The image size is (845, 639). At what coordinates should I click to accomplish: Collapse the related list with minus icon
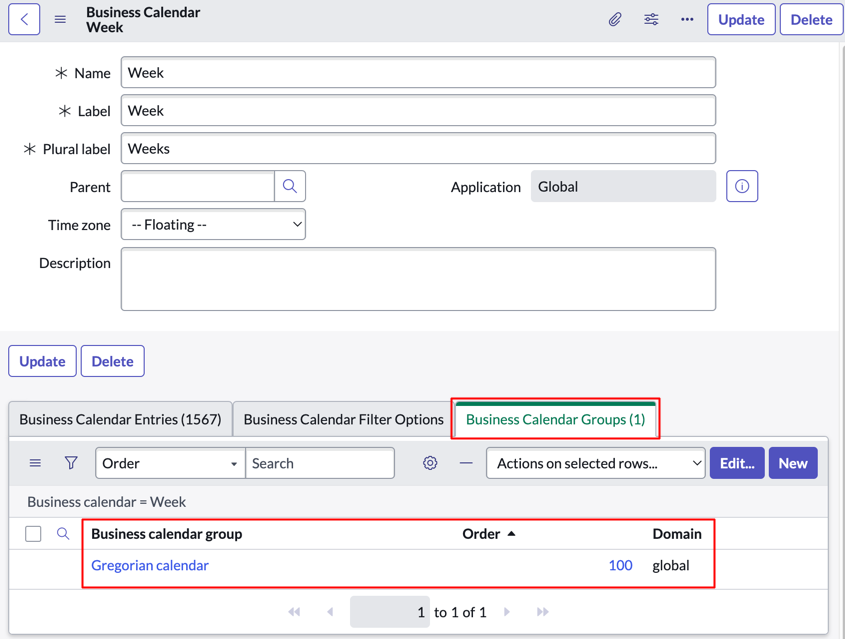point(466,463)
